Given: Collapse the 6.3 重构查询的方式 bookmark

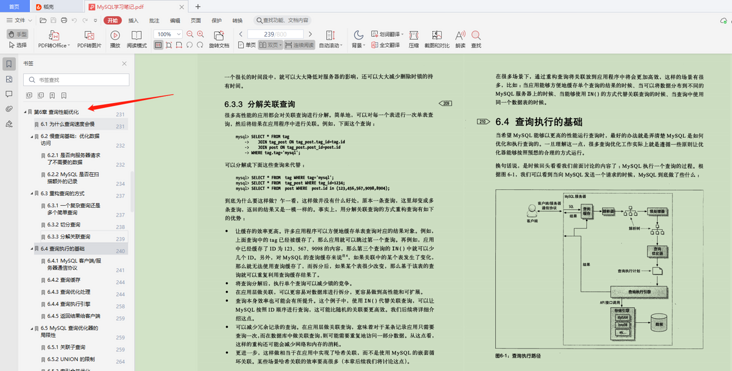Looking at the screenshot, I should (x=32, y=193).
